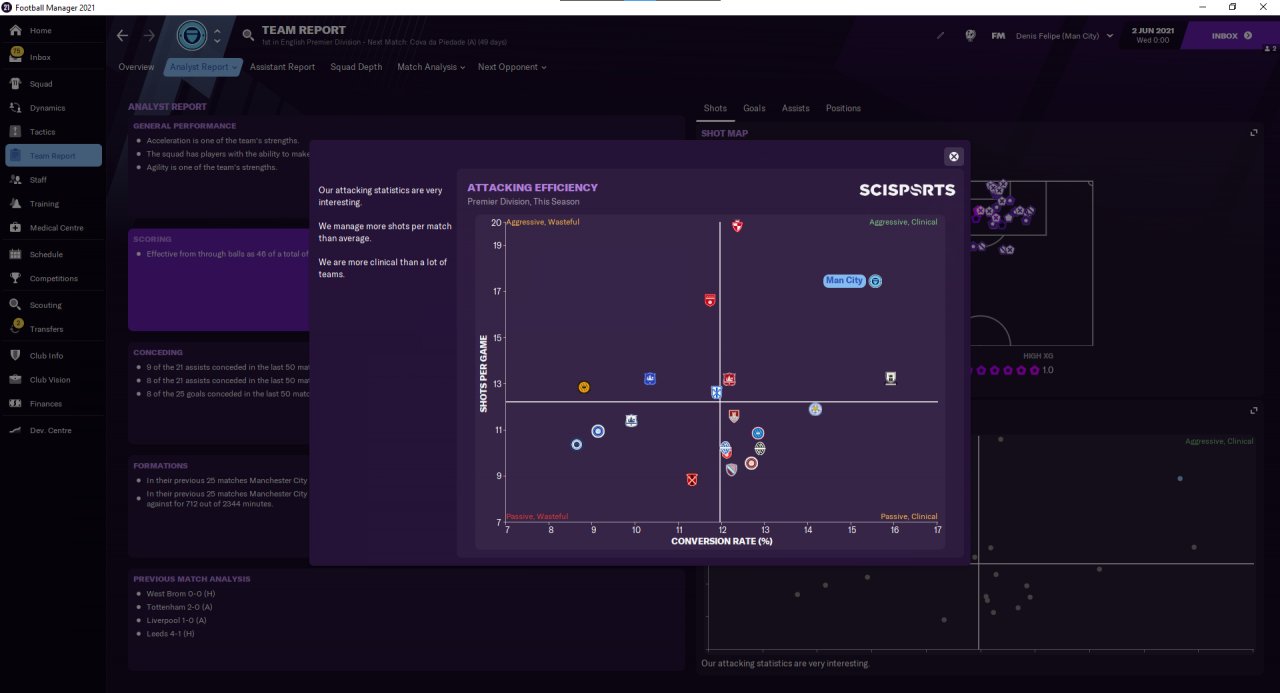Go back with the left arrow

[122, 36]
